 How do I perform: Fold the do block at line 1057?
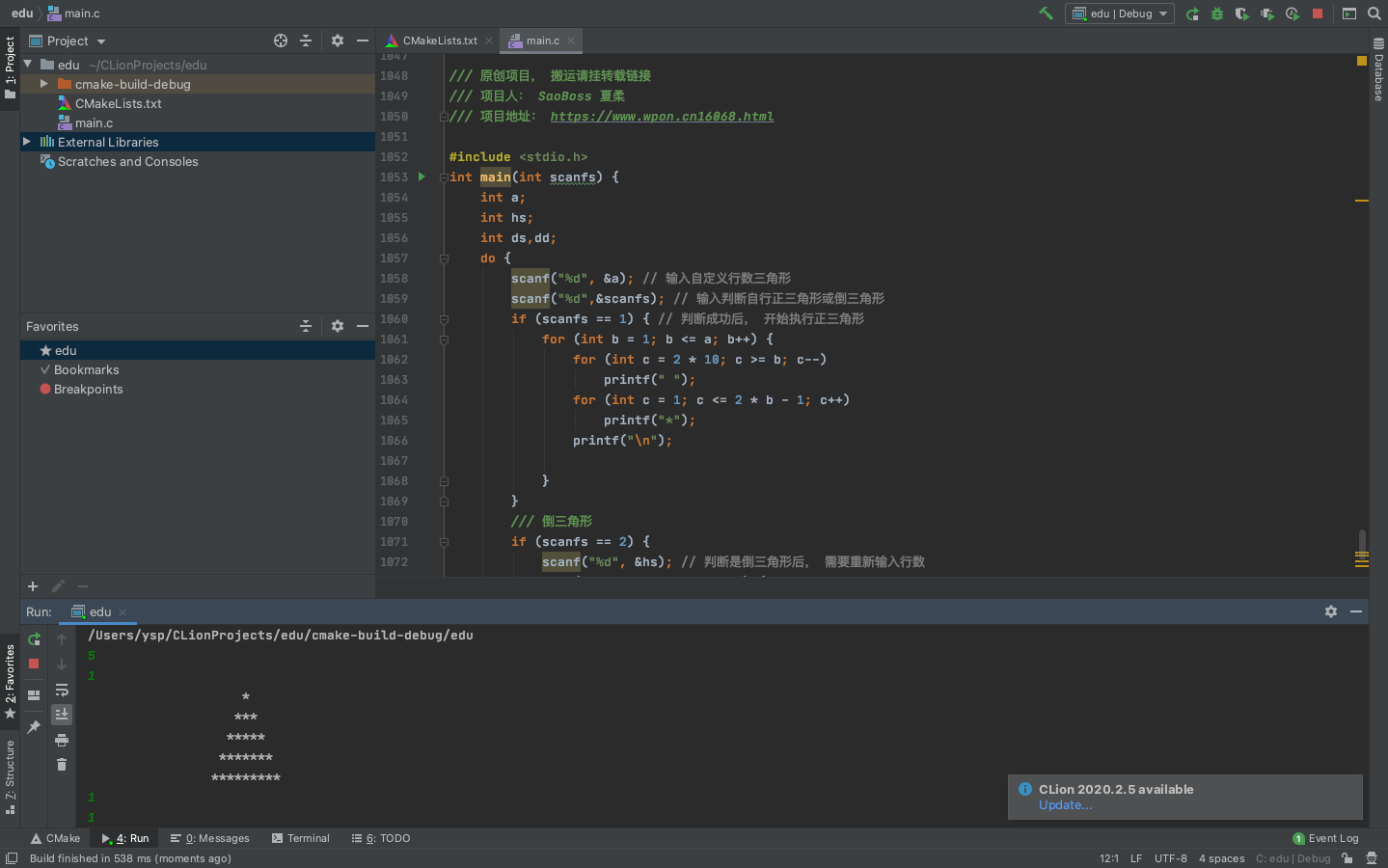pos(444,258)
